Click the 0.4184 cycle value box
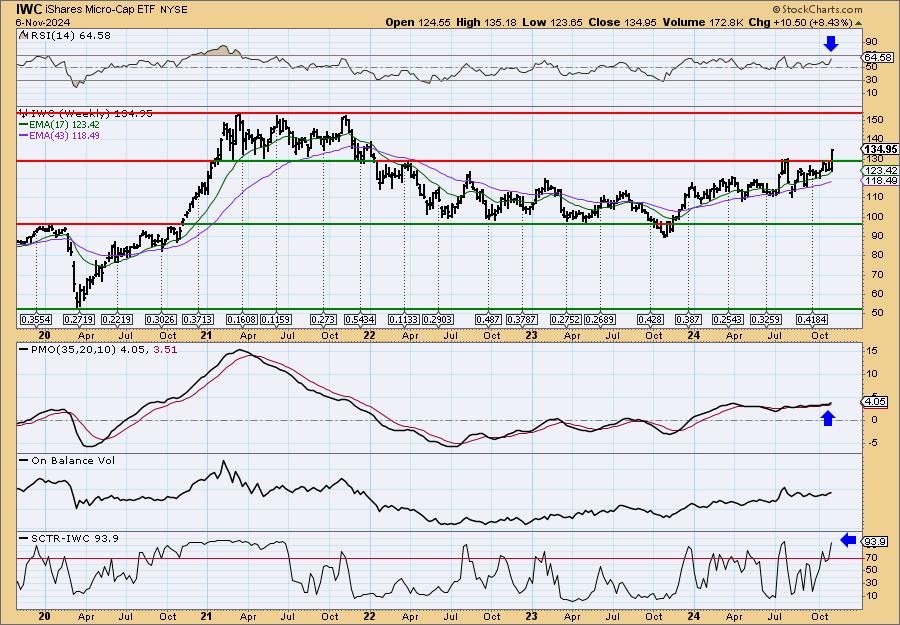The height and width of the screenshot is (625, 900). (812, 319)
